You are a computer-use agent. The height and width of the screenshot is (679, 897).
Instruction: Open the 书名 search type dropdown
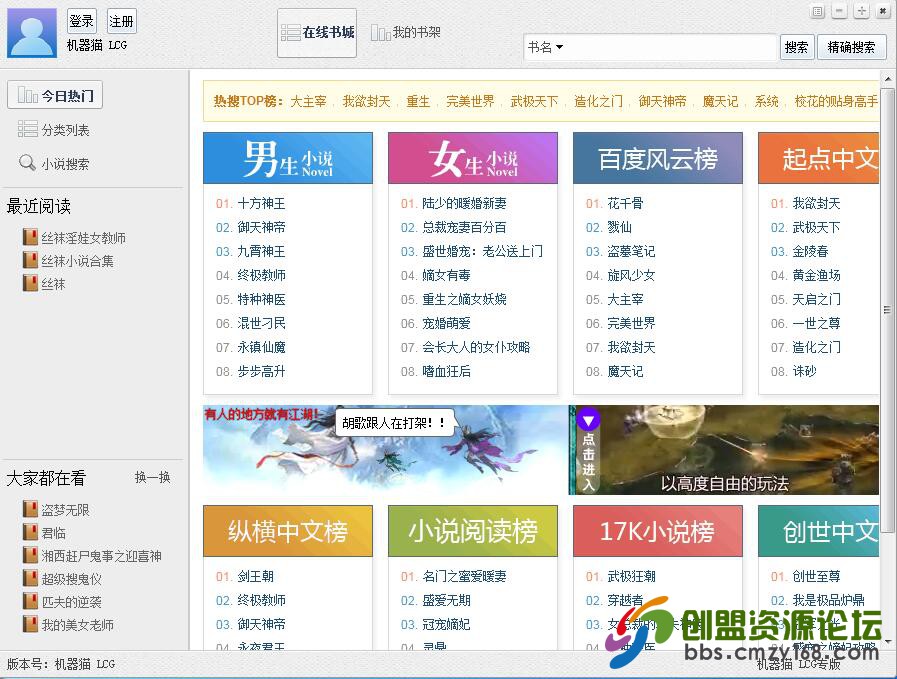pyautogui.click(x=545, y=47)
